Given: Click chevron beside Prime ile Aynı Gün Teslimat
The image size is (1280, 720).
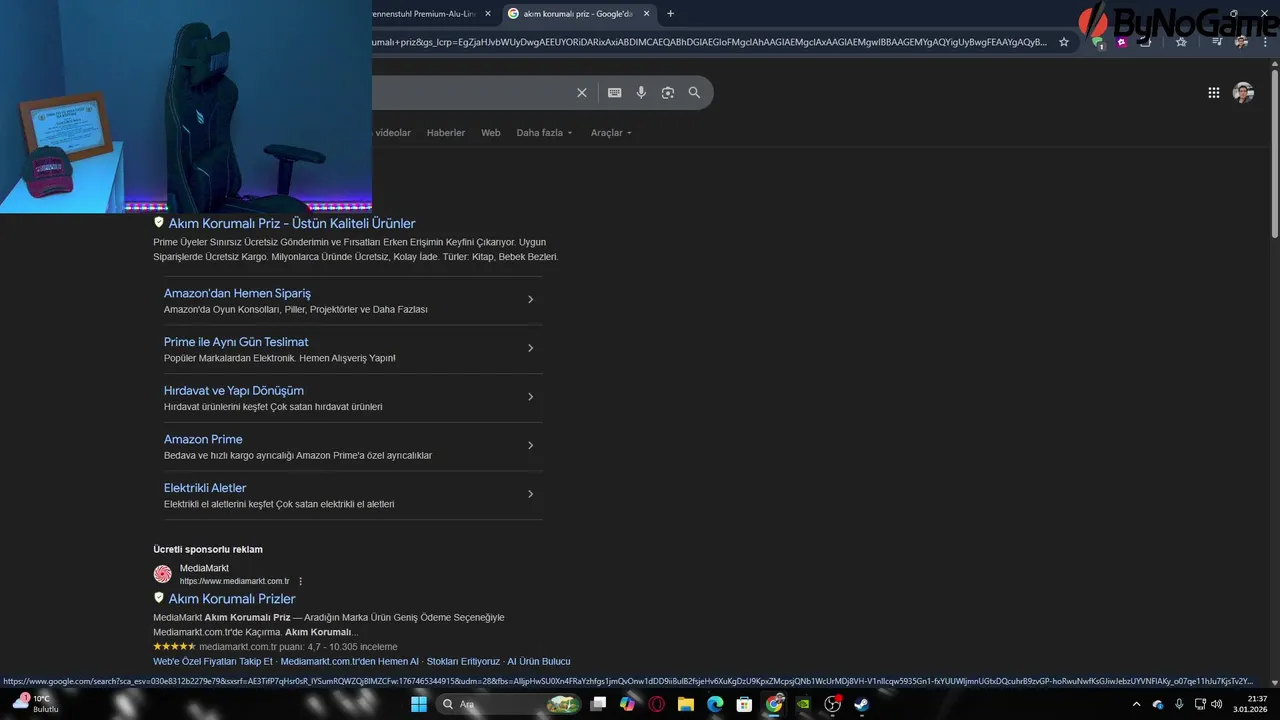Looking at the screenshot, I should [530, 348].
